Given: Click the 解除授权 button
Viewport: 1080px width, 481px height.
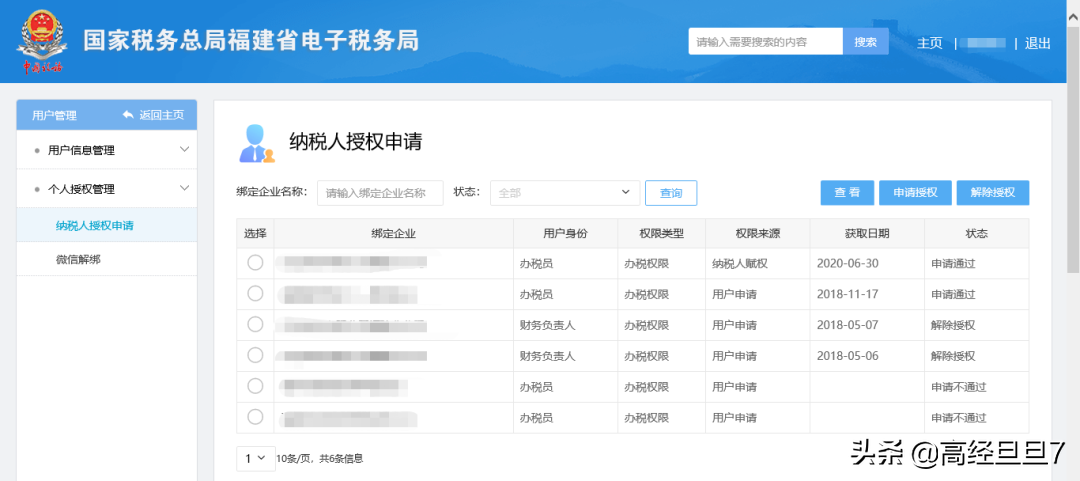Looking at the screenshot, I should tap(993, 193).
